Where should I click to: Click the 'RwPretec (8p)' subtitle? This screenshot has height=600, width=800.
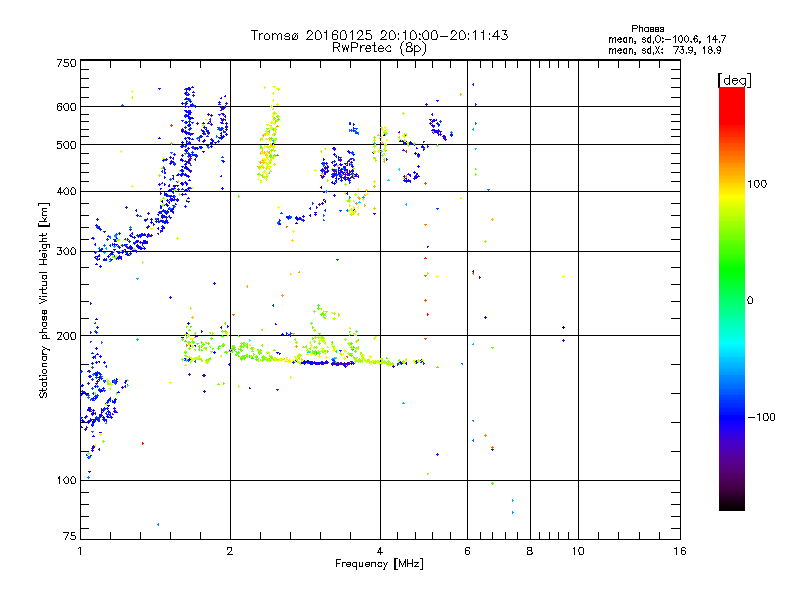pos(379,48)
